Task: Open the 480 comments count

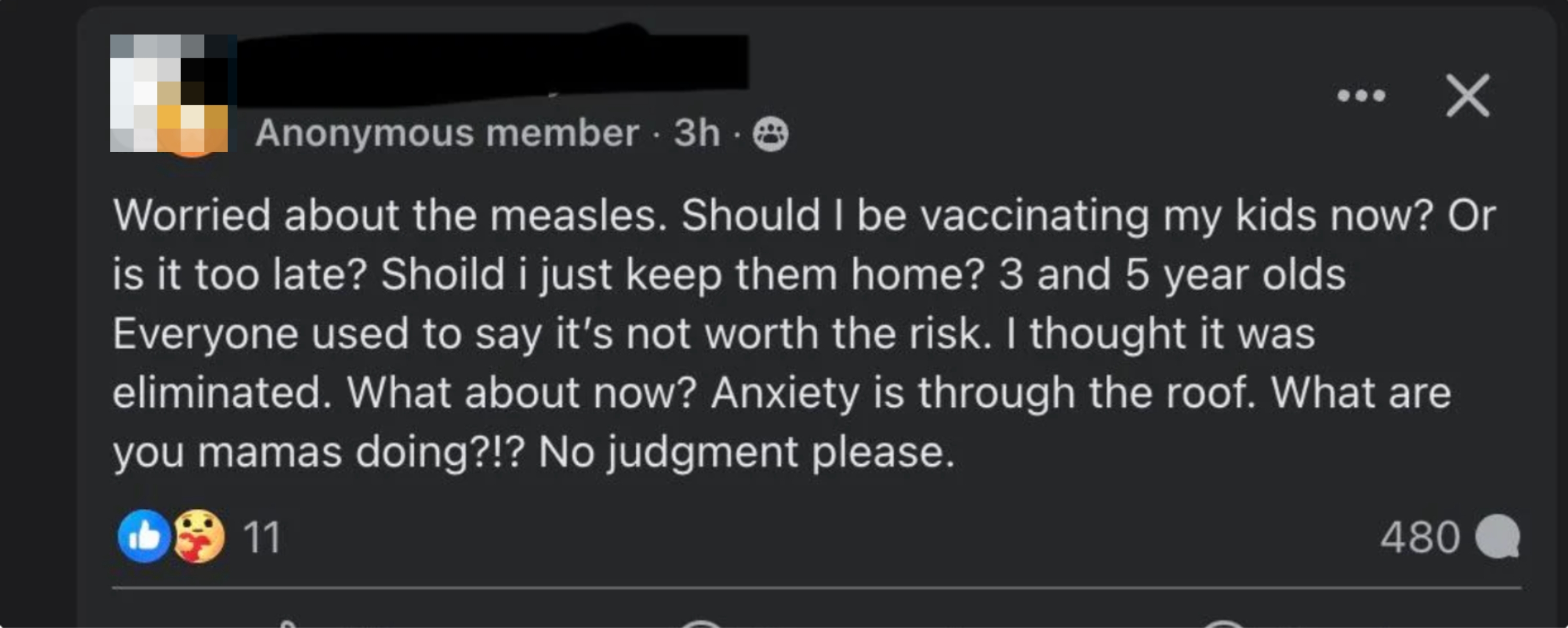Action: tap(1420, 538)
